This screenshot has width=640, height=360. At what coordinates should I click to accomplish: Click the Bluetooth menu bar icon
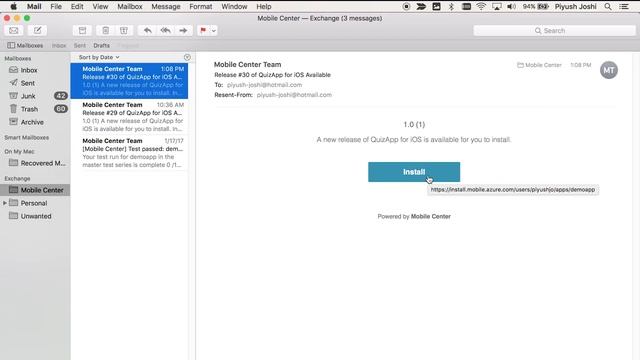451,7
